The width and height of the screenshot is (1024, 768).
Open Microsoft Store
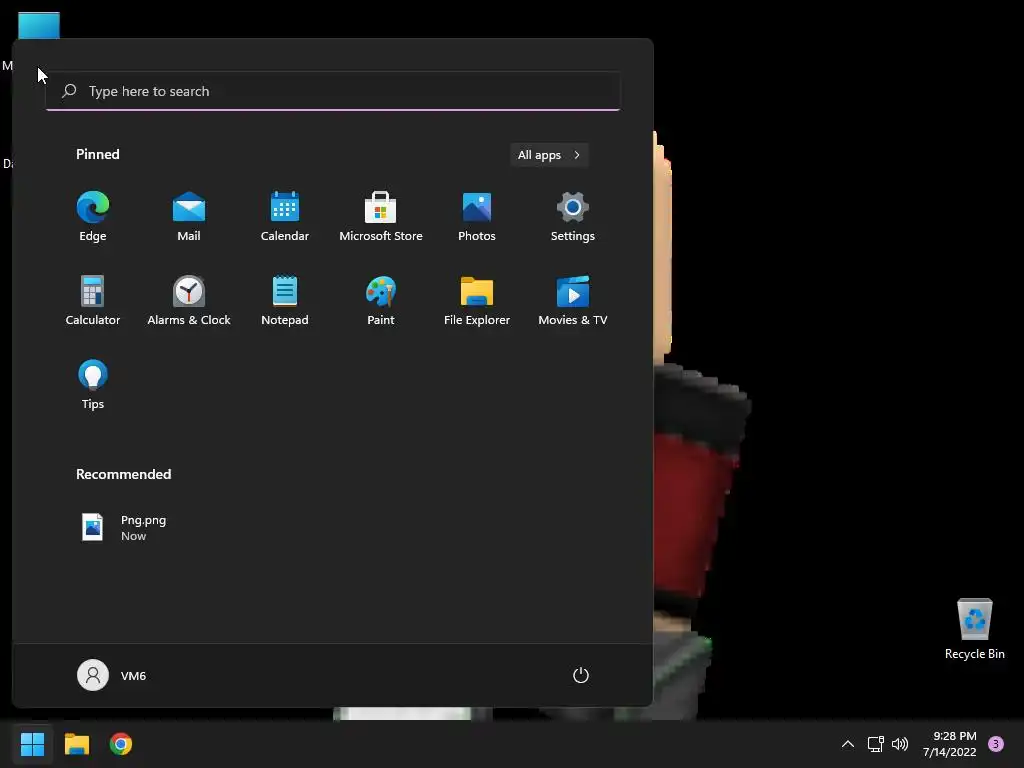point(381,217)
